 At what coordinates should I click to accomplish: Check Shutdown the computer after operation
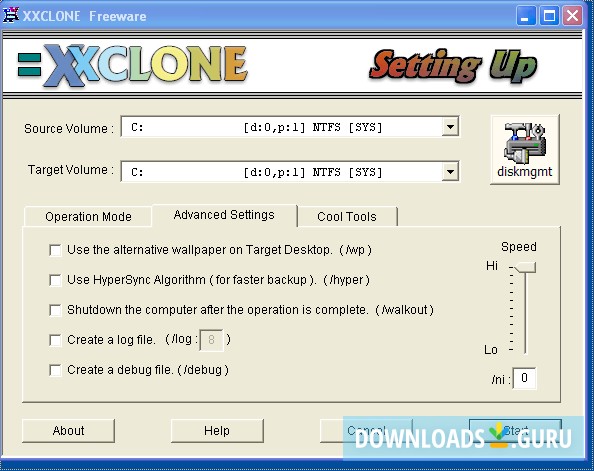tap(55, 310)
